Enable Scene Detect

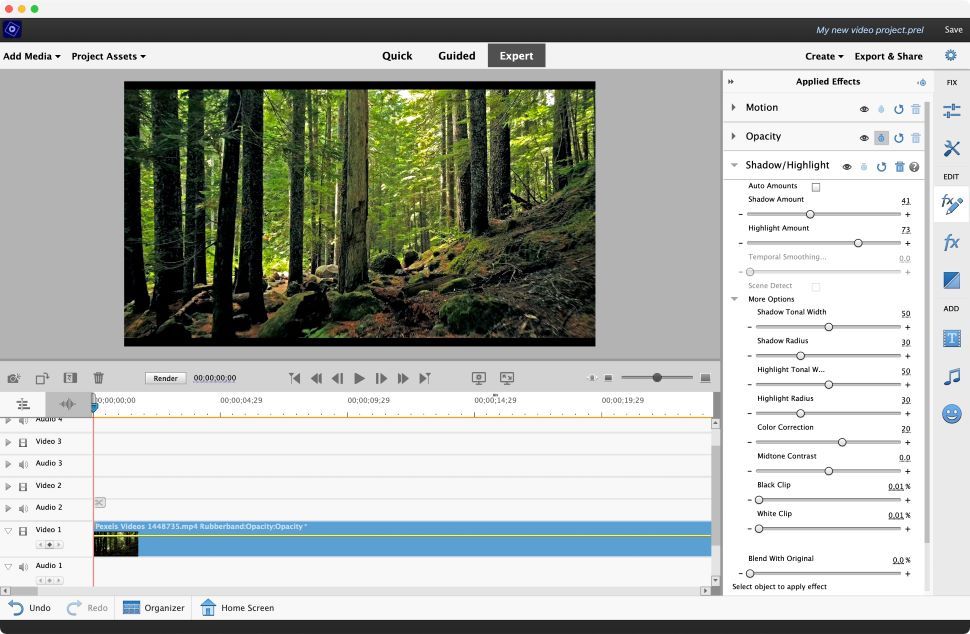[814, 286]
